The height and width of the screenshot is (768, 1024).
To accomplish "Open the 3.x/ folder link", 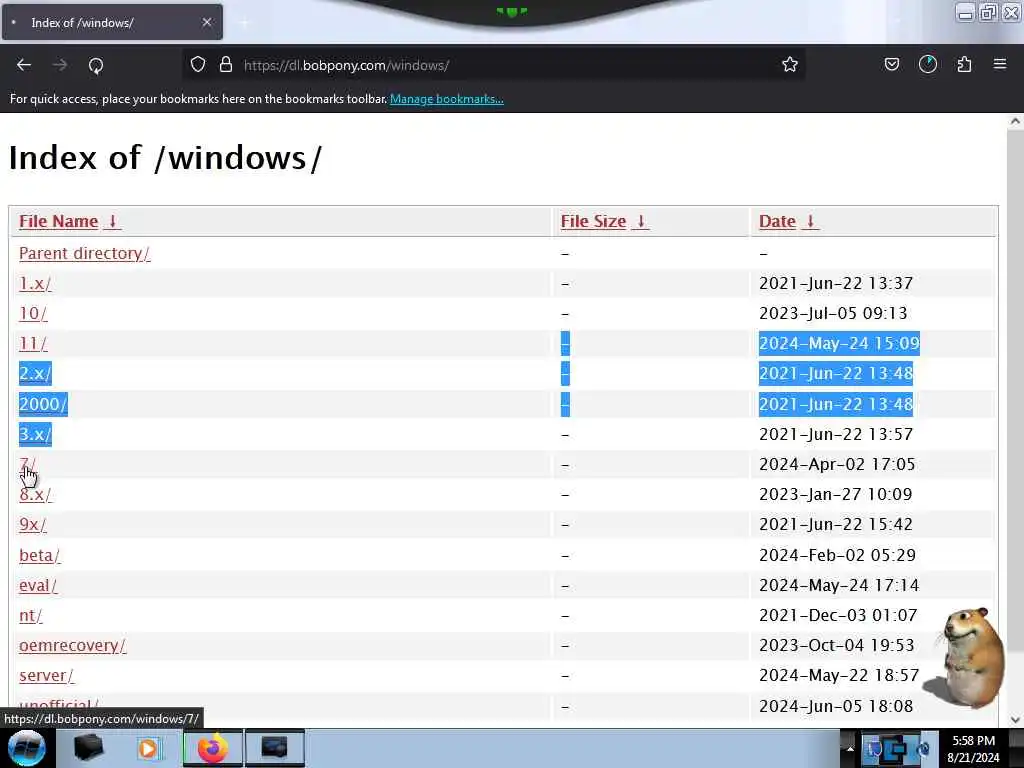I will pos(35,434).
